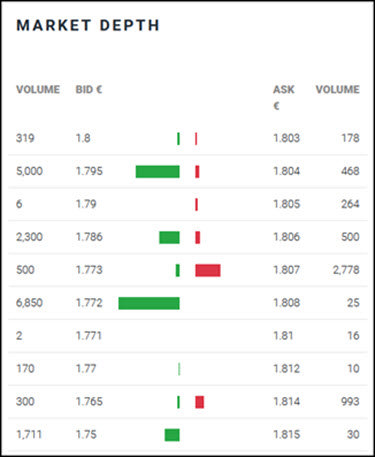The image size is (375, 457).
Task: Select ask price 1.806
Action: [x=287, y=237]
